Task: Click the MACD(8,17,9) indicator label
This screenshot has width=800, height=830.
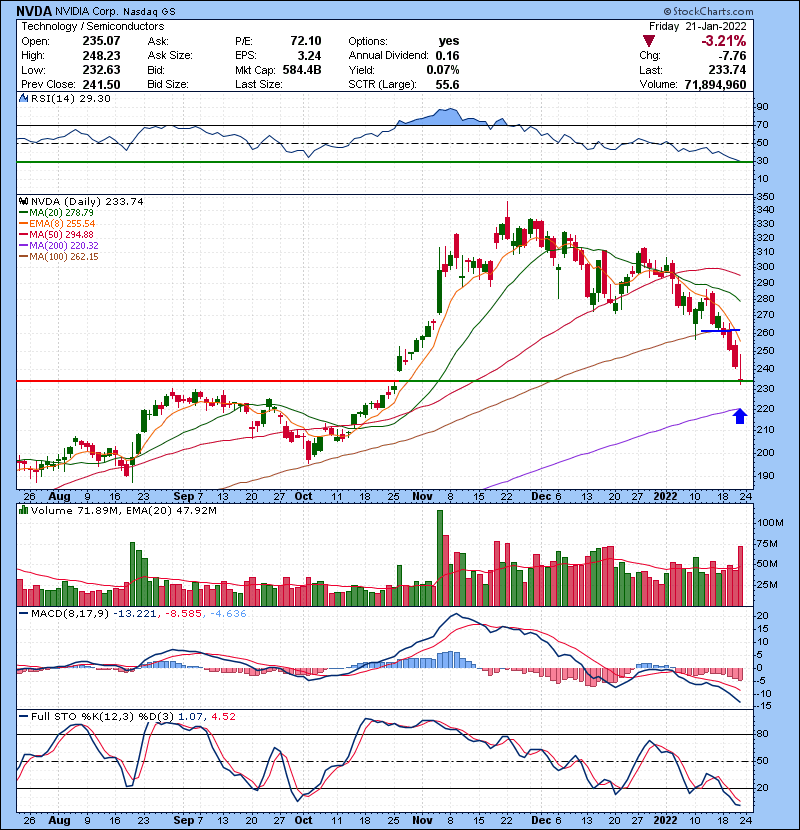Action: pyautogui.click(x=72, y=614)
